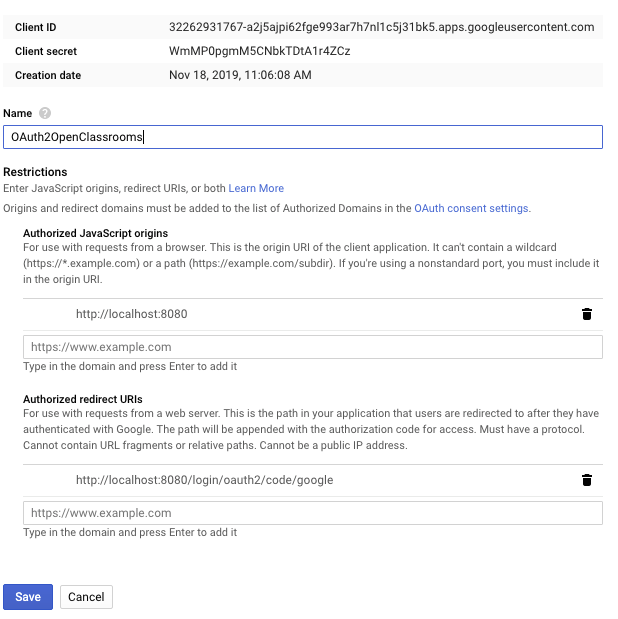Click the Client secret label
The width and height of the screenshot is (618, 619).
pos(46,51)
